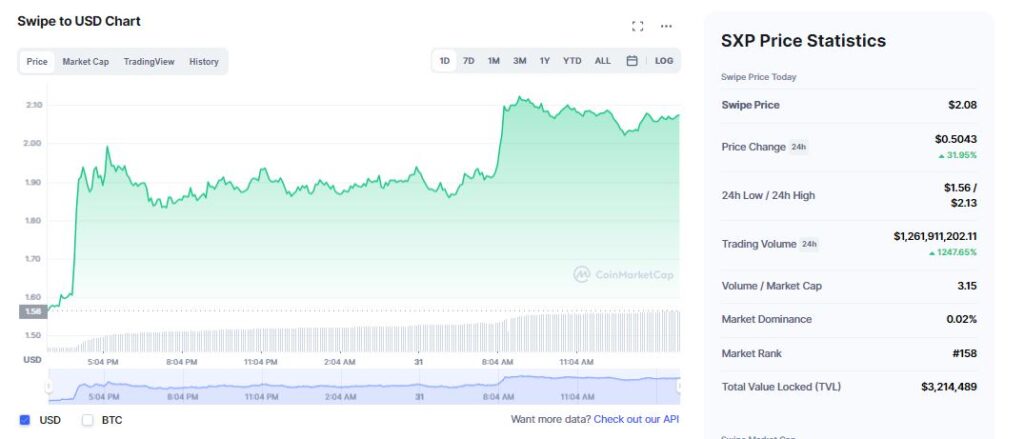Open the fullscreen chart icon

(x=637, y=26)
